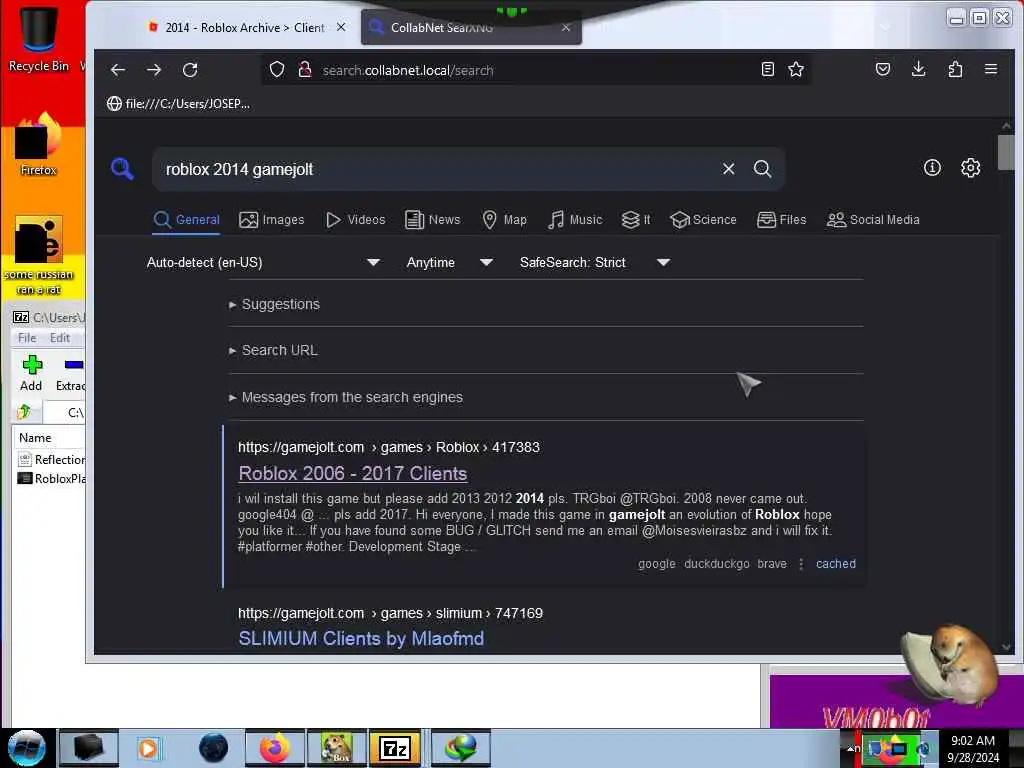
Task: Click the Extract button in 7-Zip window
Action: click(71, 374)
